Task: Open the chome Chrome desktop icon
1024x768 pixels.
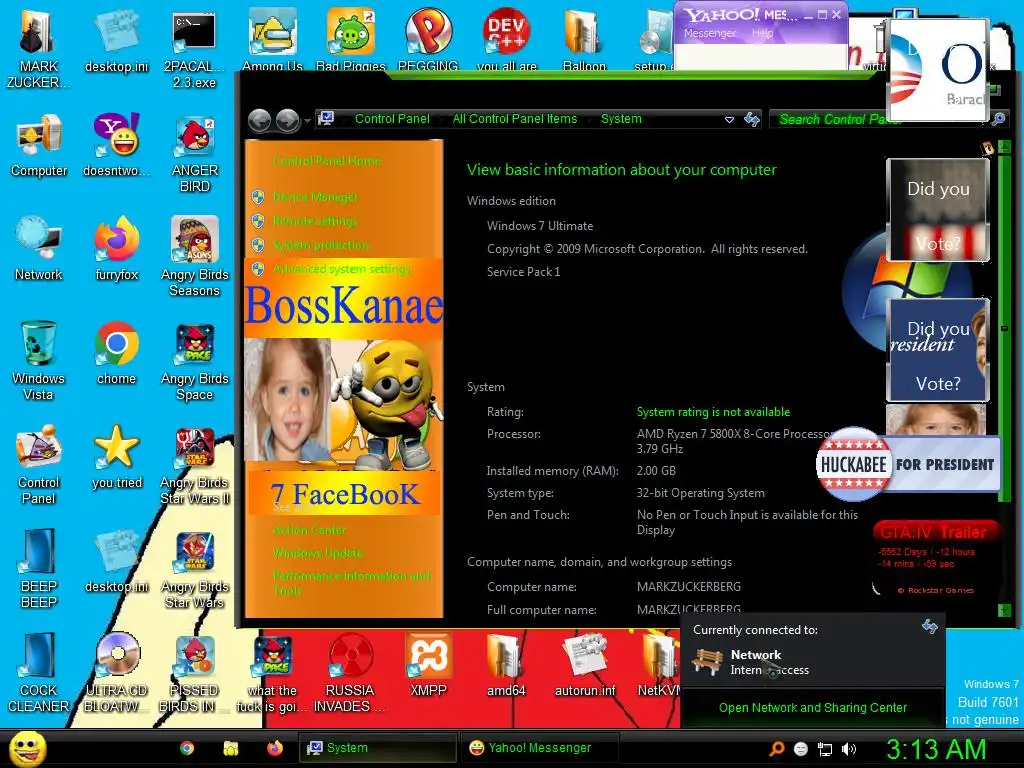Action: point(116,353)
